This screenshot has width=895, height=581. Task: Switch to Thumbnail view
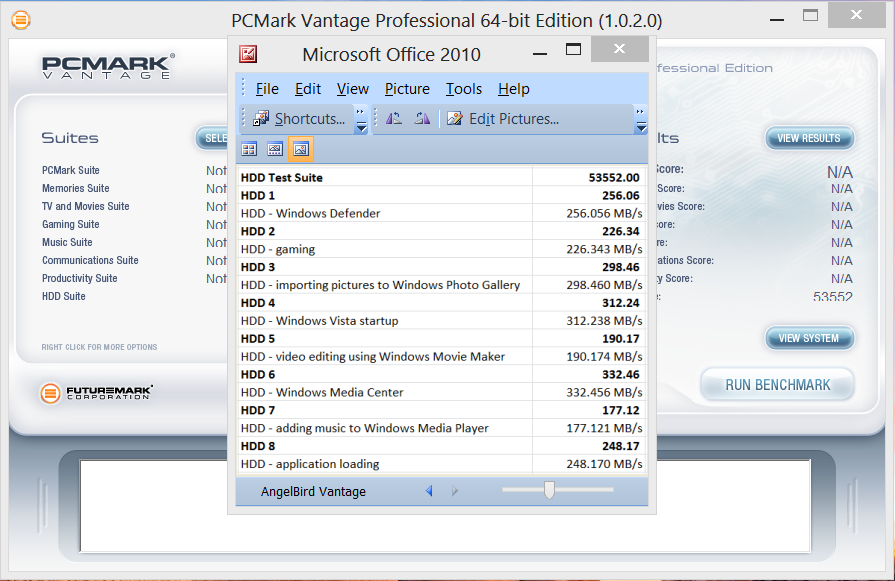[x=249, y=149]
